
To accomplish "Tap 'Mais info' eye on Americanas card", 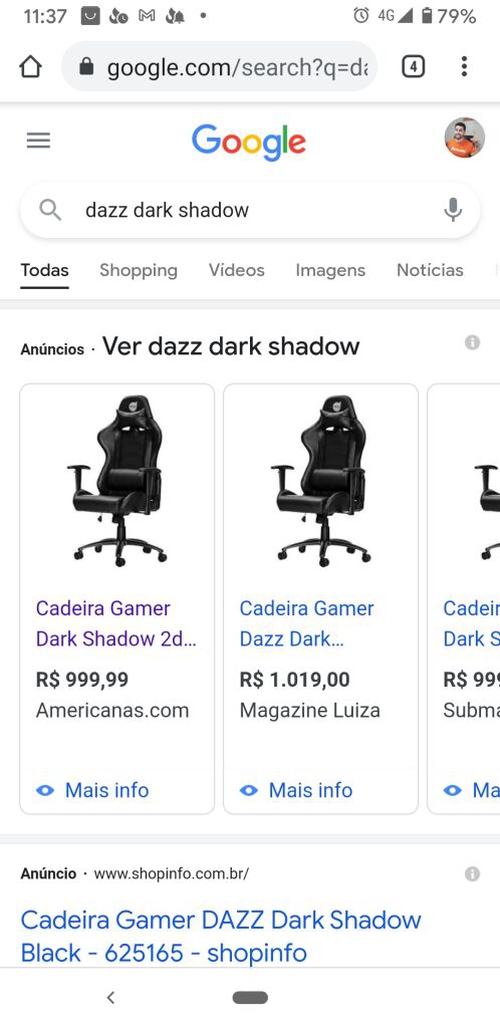I will coord(92,790).
